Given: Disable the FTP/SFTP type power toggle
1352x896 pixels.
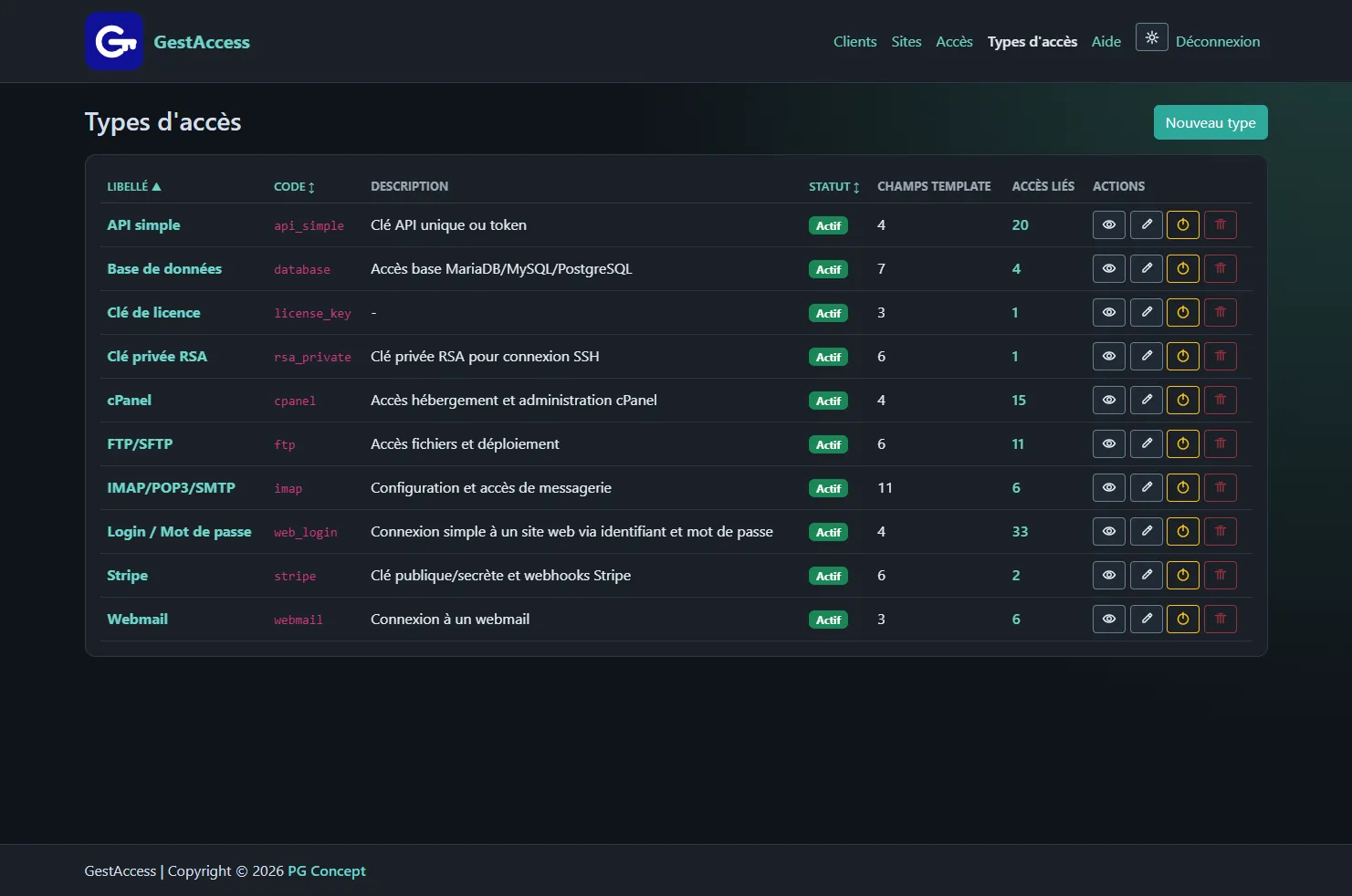Looking at the screenshot, I should point(1183,443).
